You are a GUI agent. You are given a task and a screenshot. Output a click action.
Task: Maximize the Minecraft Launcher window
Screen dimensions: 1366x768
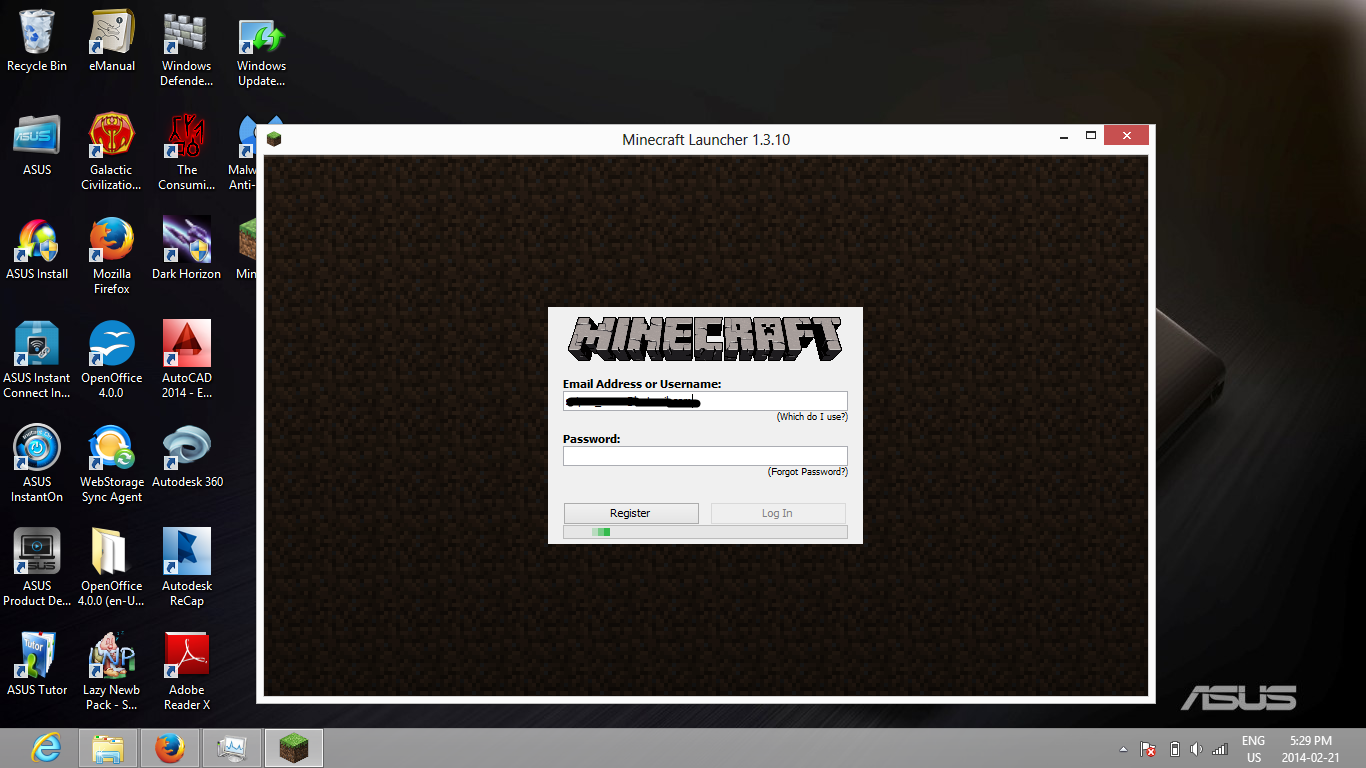pos(1091,136)
